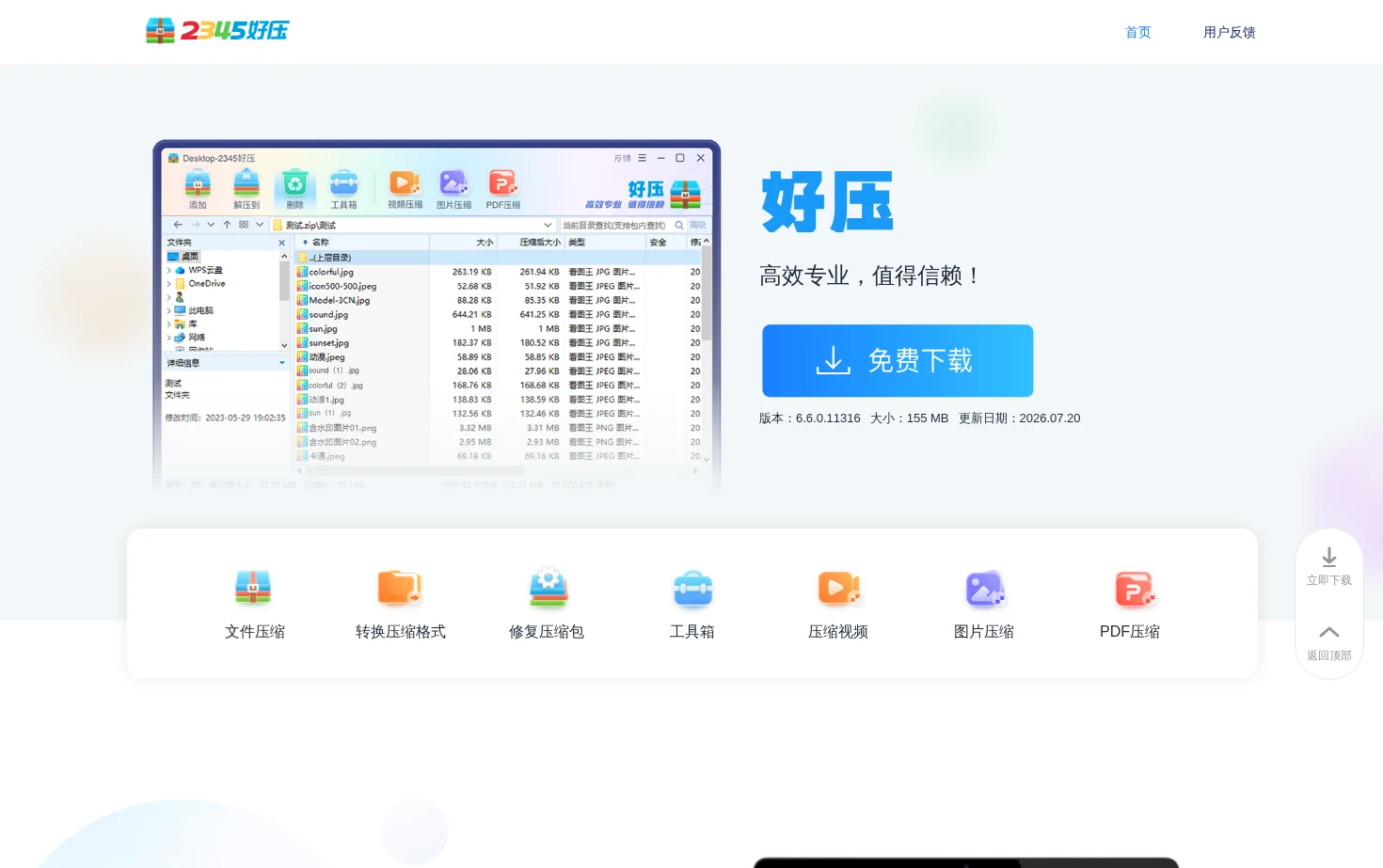Click the forward arrow in the app screenshot
Screen dimensions: 1383x868
point(195,225)
